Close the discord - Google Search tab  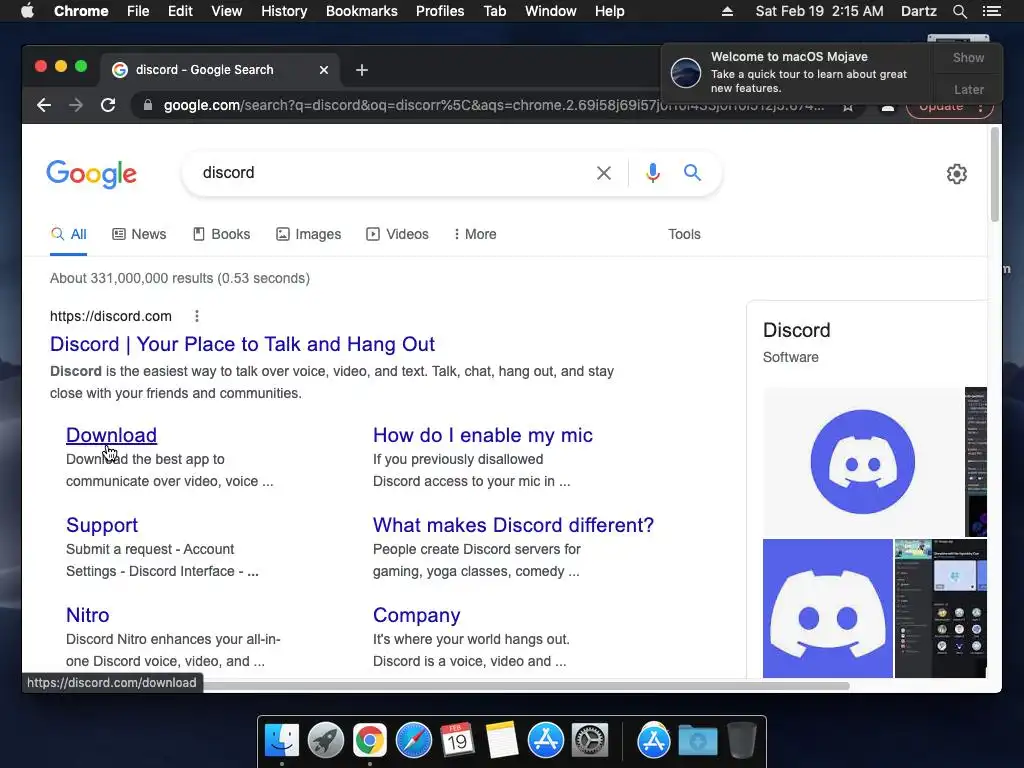tap(324, 70)
